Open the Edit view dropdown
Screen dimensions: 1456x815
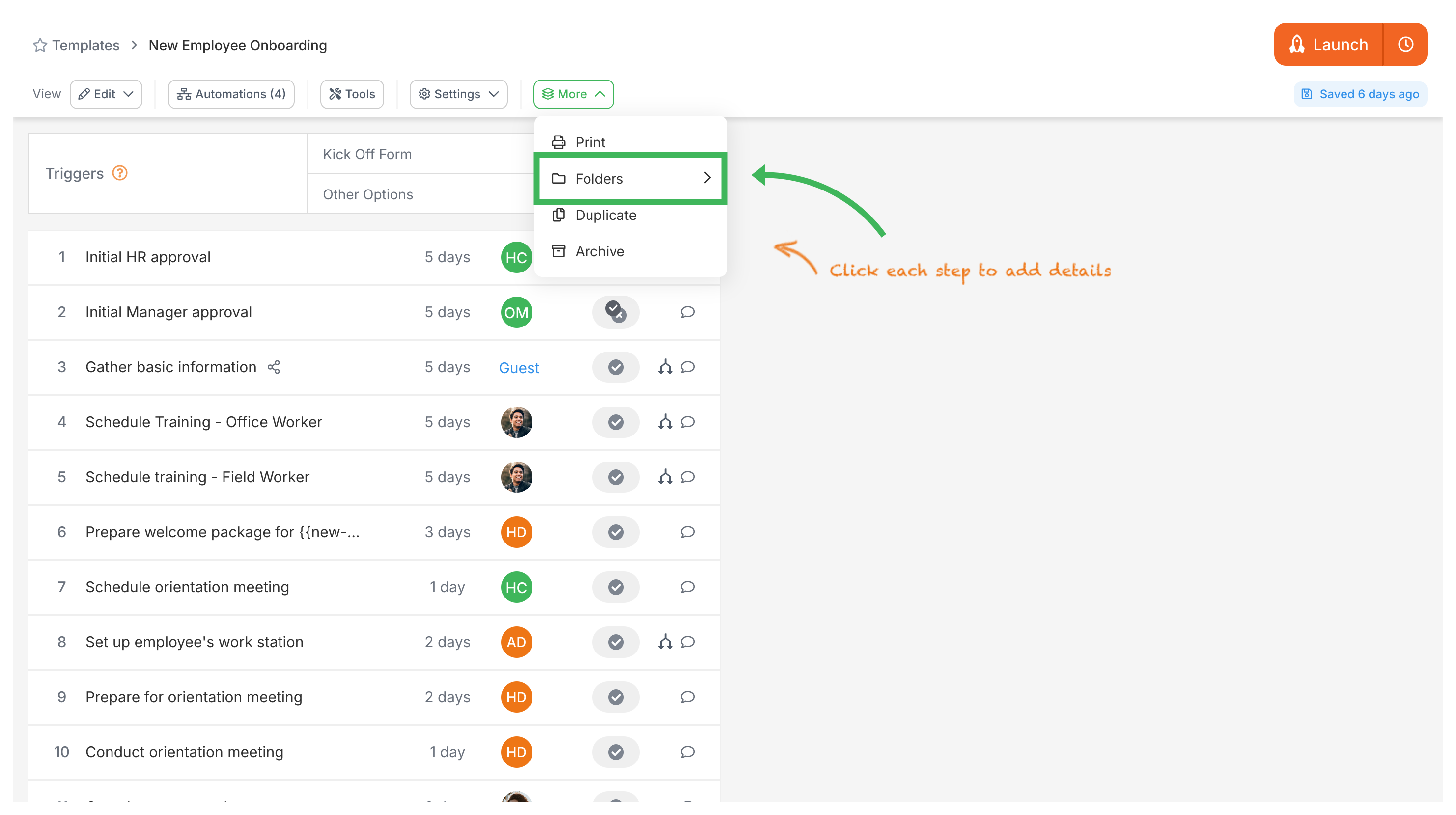106,94
